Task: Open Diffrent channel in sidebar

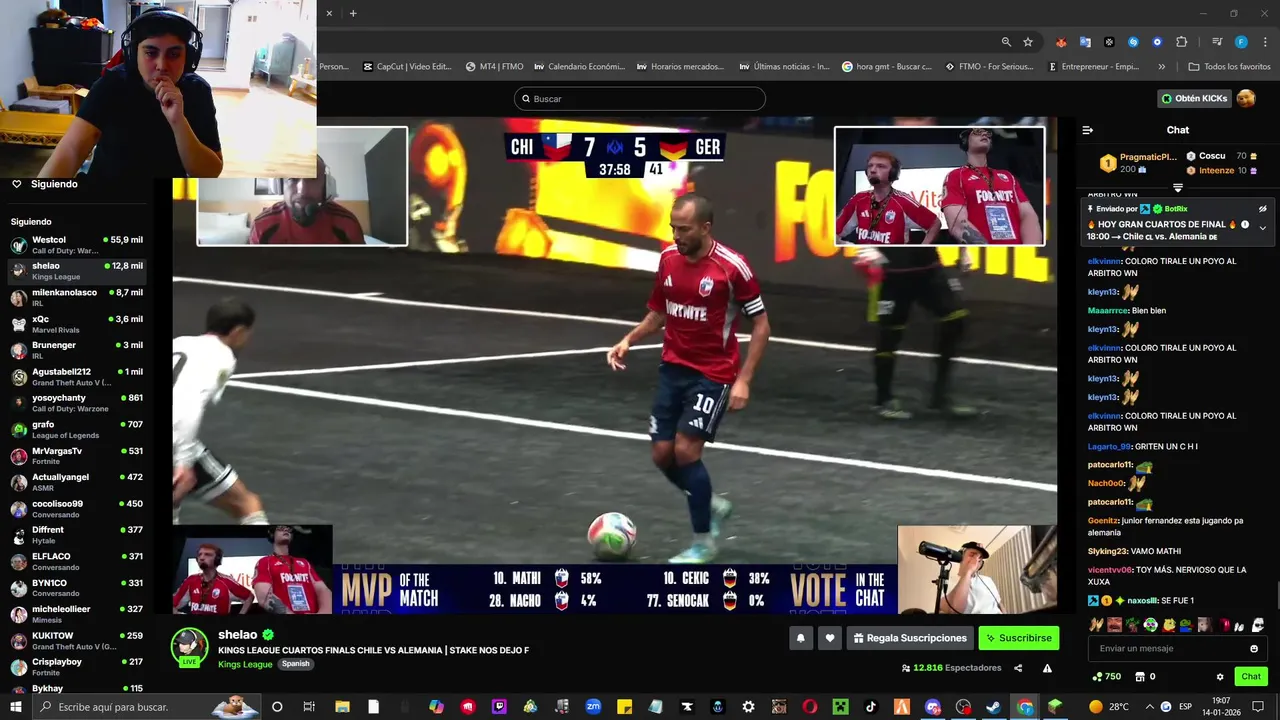Action: [x=78, y=535]
